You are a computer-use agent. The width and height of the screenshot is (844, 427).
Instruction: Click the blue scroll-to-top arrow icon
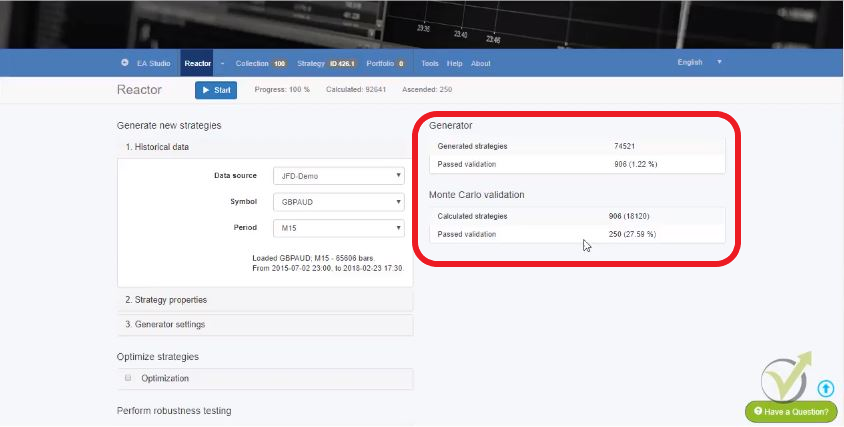pyautogui.click(x=825, y=388)
